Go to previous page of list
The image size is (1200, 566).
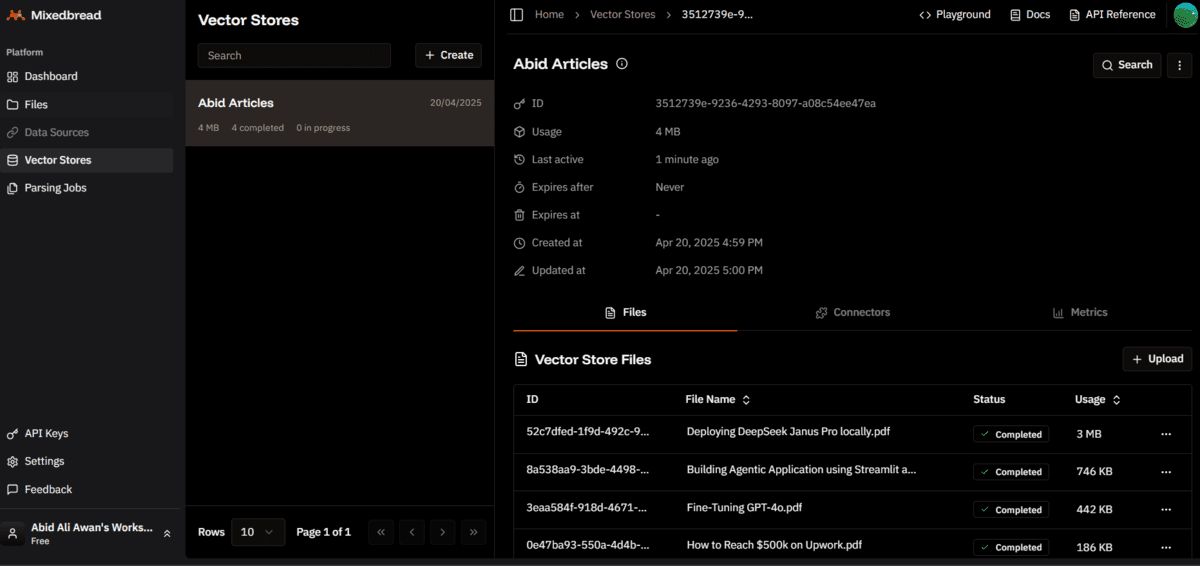point(412,532)
